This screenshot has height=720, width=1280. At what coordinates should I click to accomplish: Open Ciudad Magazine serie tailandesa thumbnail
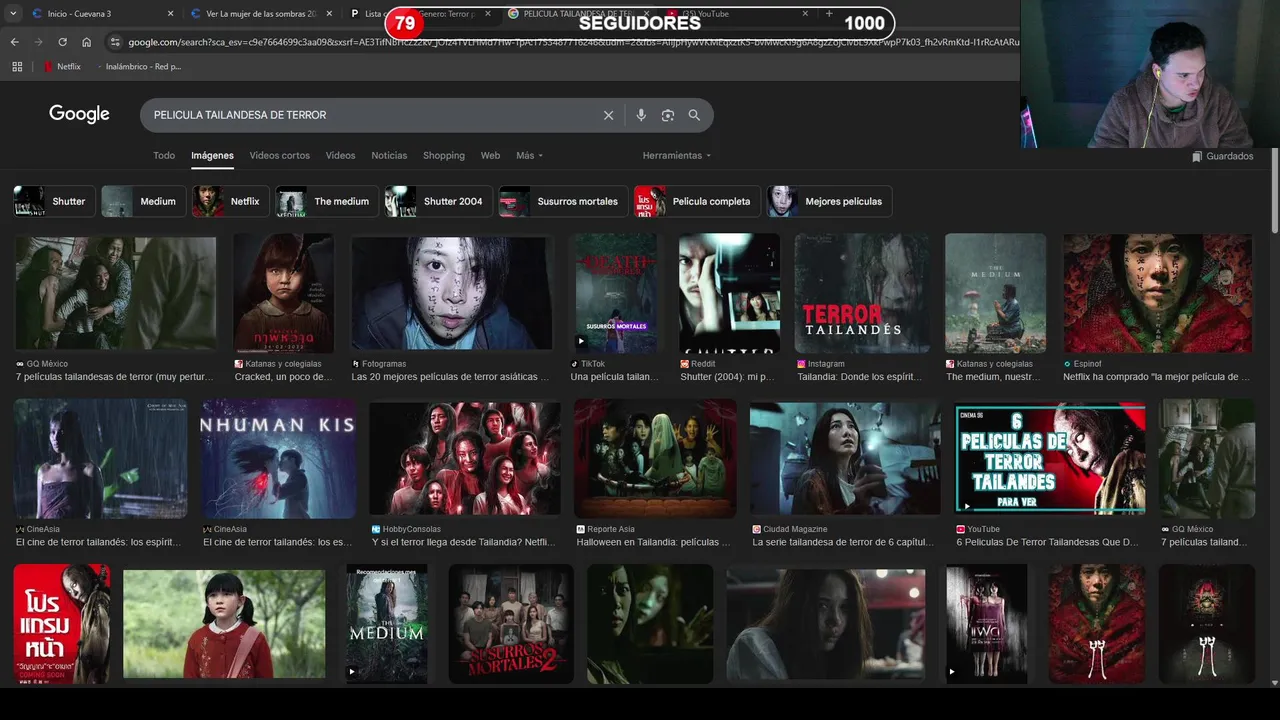pos(845,459)
